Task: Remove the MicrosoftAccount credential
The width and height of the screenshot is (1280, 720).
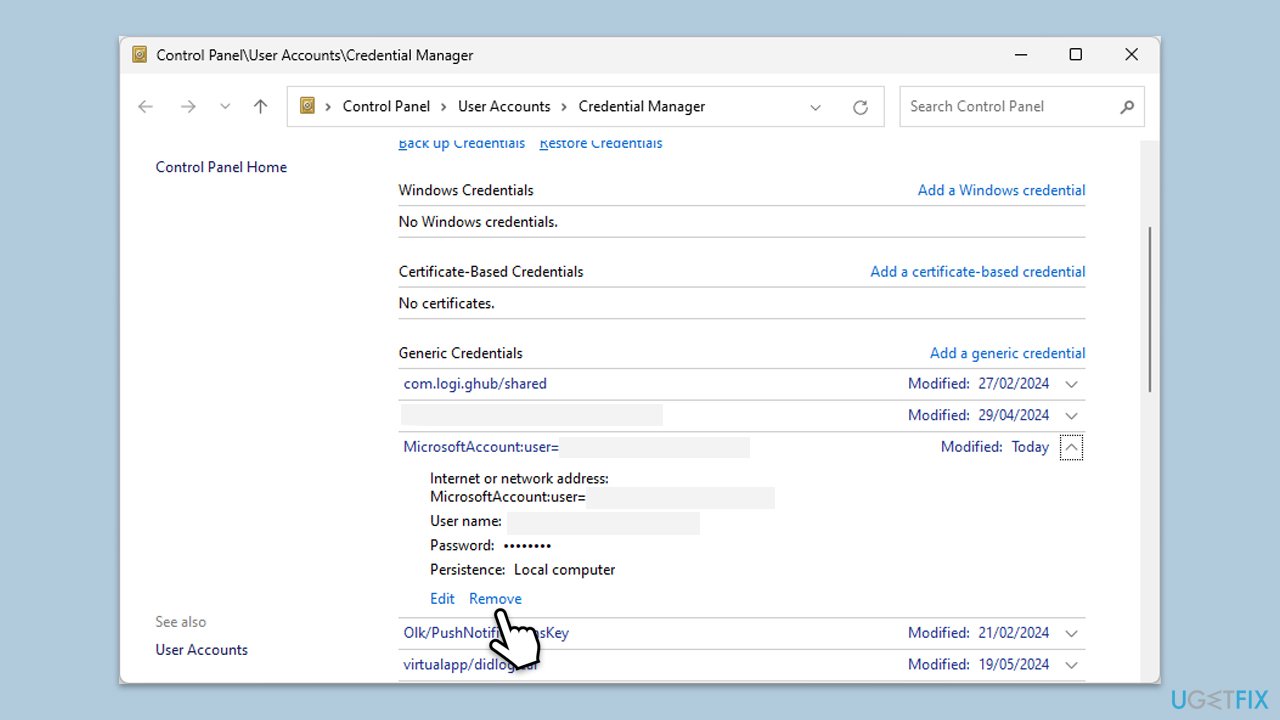Action: 494,598
